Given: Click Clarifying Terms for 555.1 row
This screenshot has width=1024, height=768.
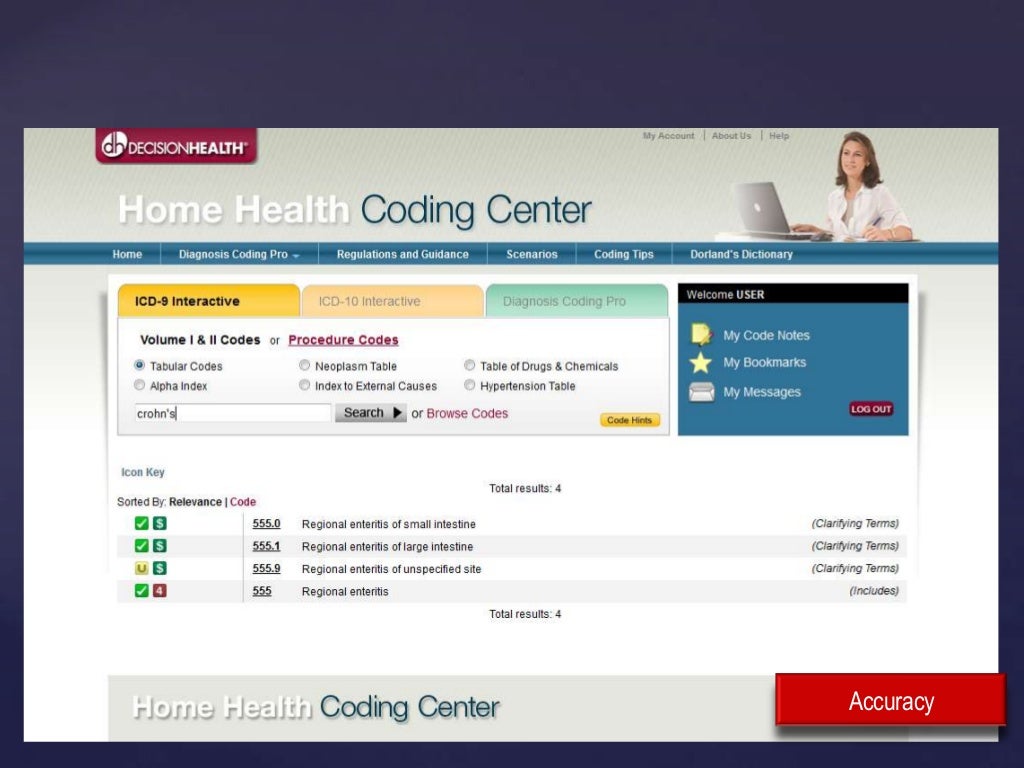Looking at the screenshot, I should (x=855, y=546).
